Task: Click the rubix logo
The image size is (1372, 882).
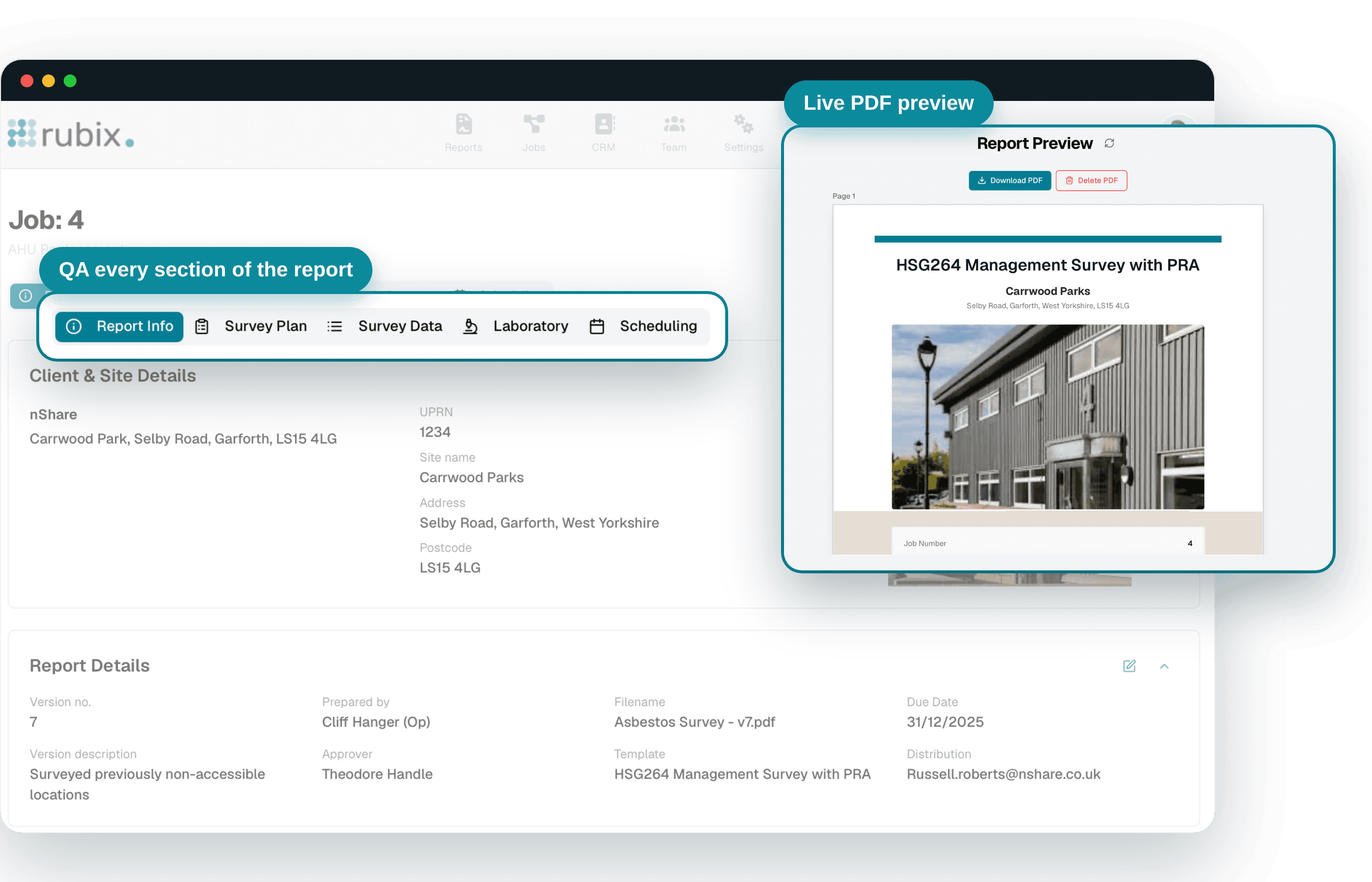Action: pos(71,134)
